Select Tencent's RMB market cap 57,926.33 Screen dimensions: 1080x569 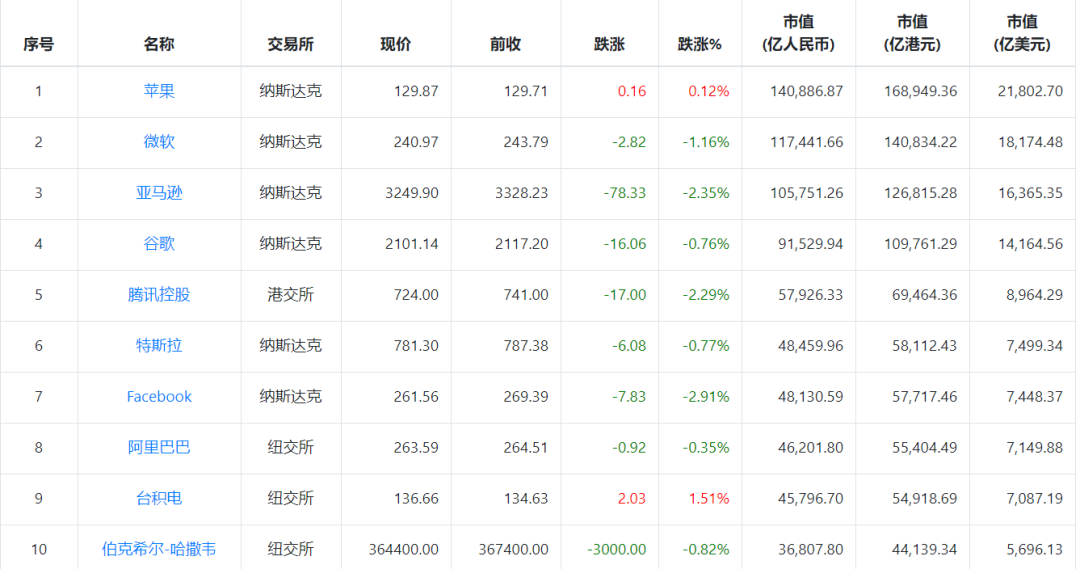[x=811, y=295]
